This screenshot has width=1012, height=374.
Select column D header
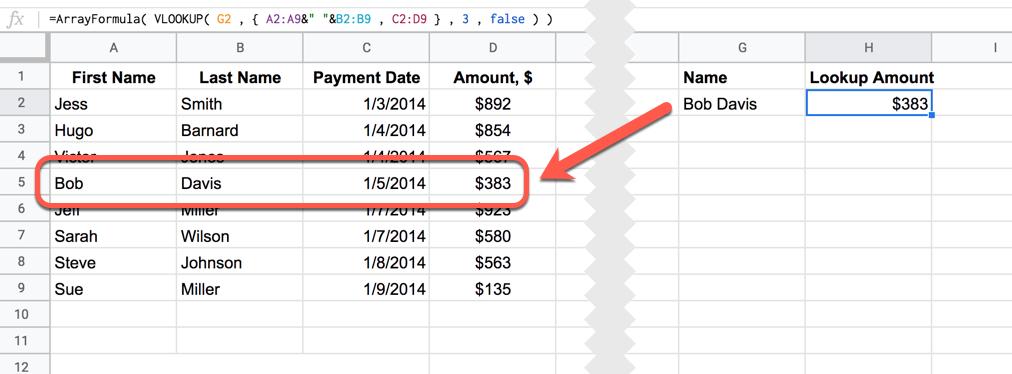point(492,47)
